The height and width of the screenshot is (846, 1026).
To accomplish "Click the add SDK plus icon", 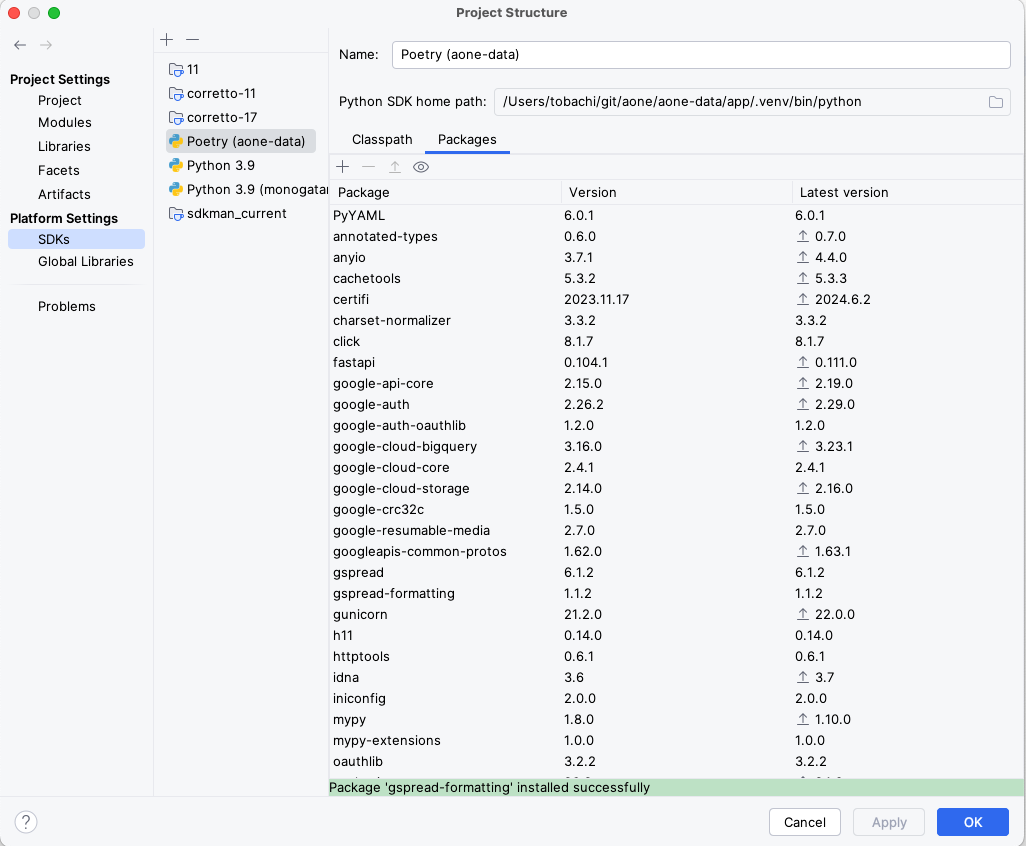I will pyautogui.click(x=167, y=39).
